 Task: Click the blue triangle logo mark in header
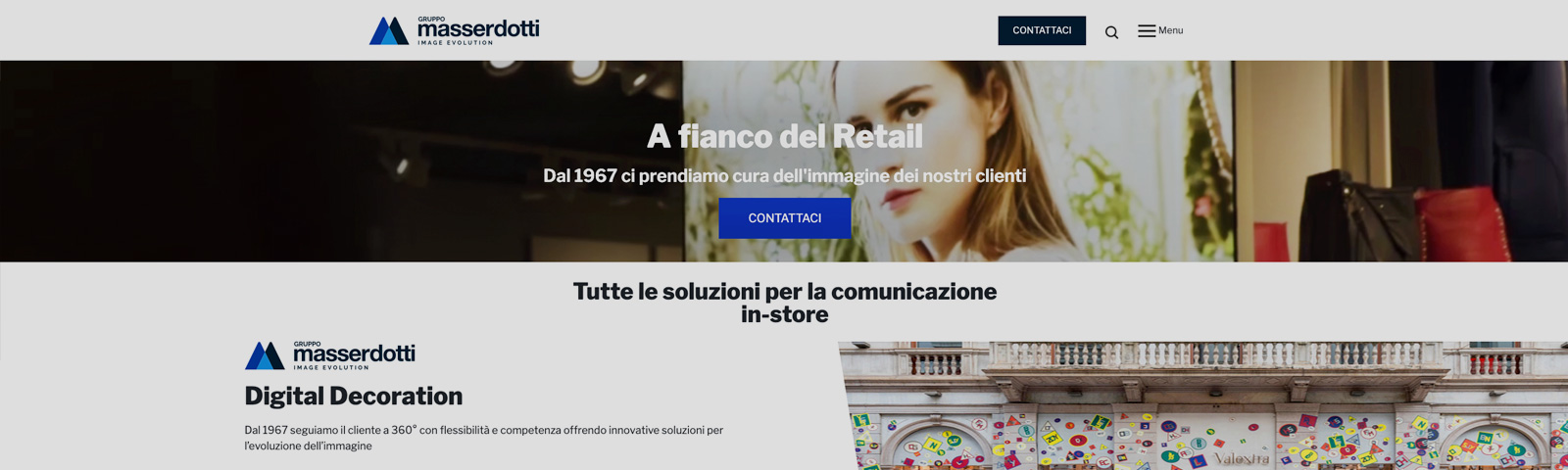pyautogui.click(x=389, y=30)
